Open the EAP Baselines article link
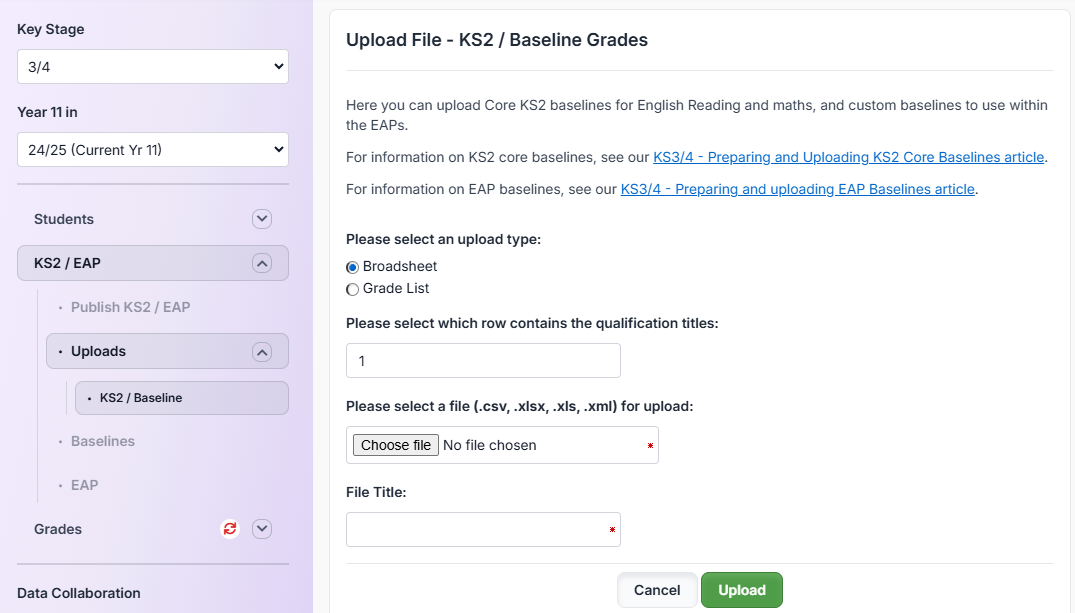 797,189
